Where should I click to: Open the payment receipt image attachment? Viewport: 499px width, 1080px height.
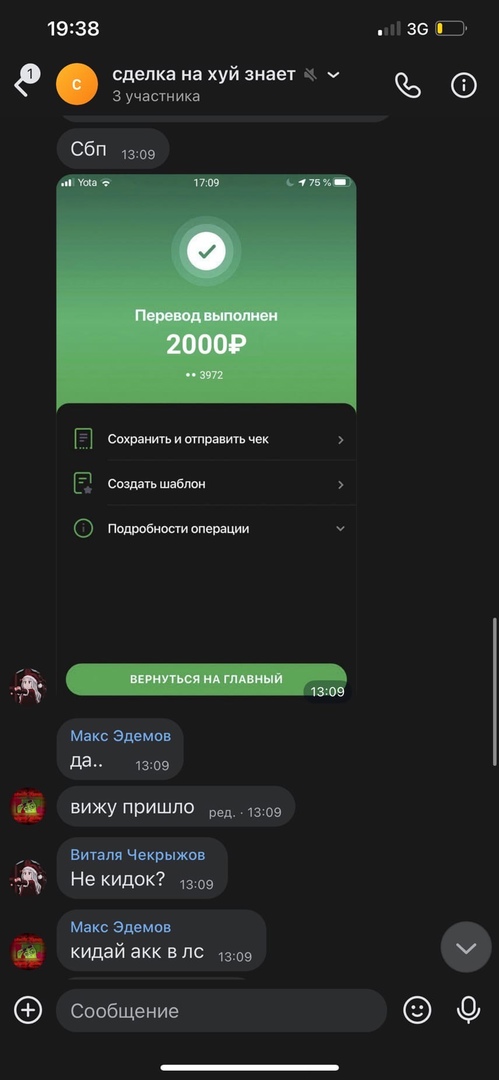coord(206,439)
